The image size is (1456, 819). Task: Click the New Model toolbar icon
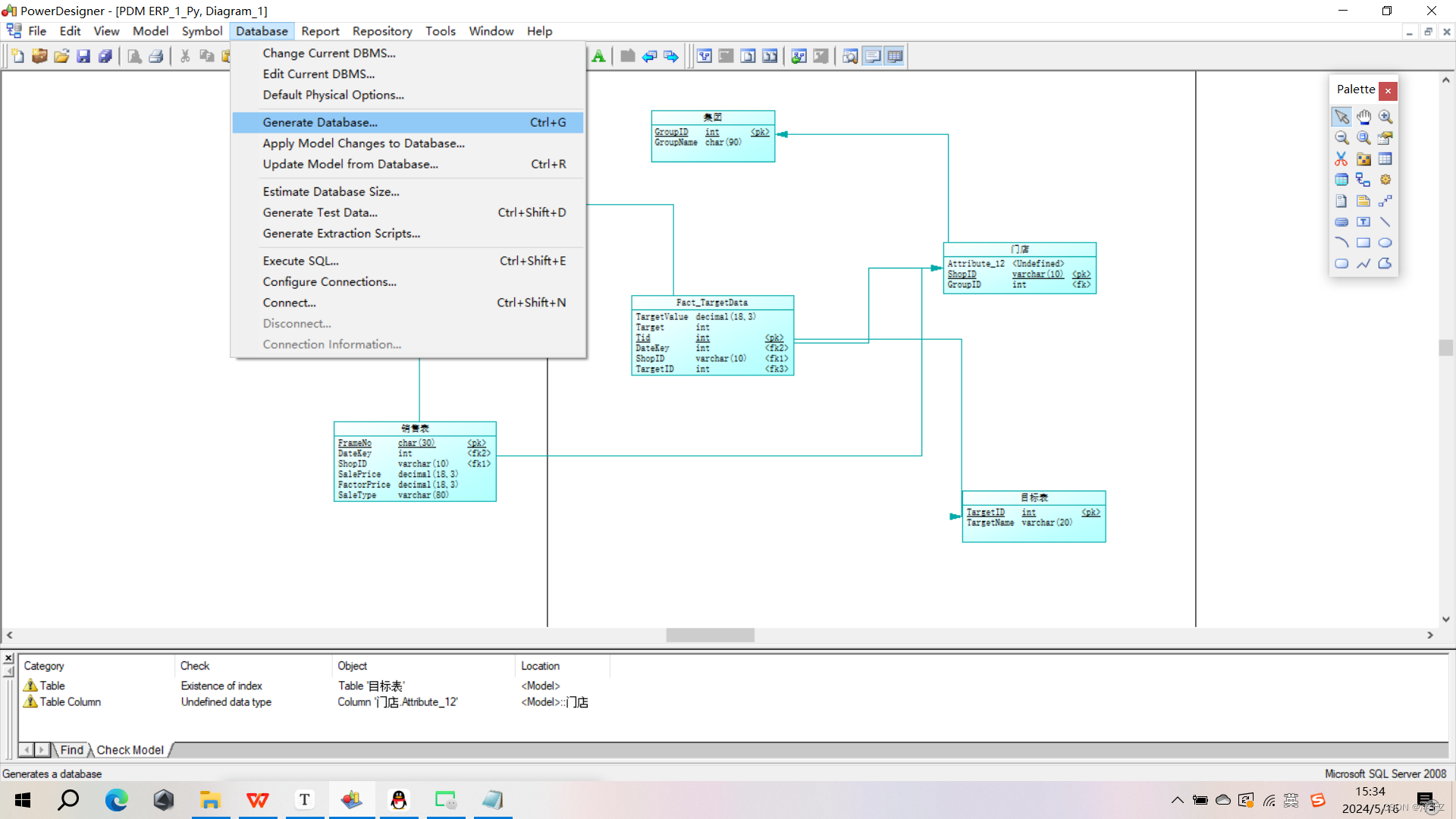tap(17, 56)
